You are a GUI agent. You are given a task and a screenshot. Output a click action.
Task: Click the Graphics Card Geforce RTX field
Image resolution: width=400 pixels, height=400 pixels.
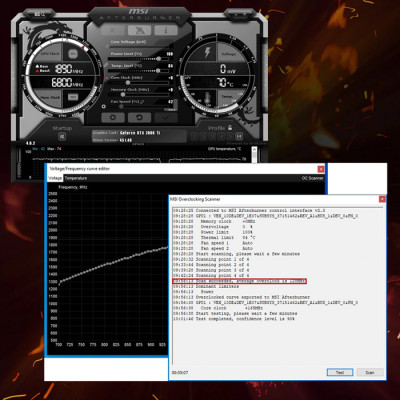click(139, 133)
